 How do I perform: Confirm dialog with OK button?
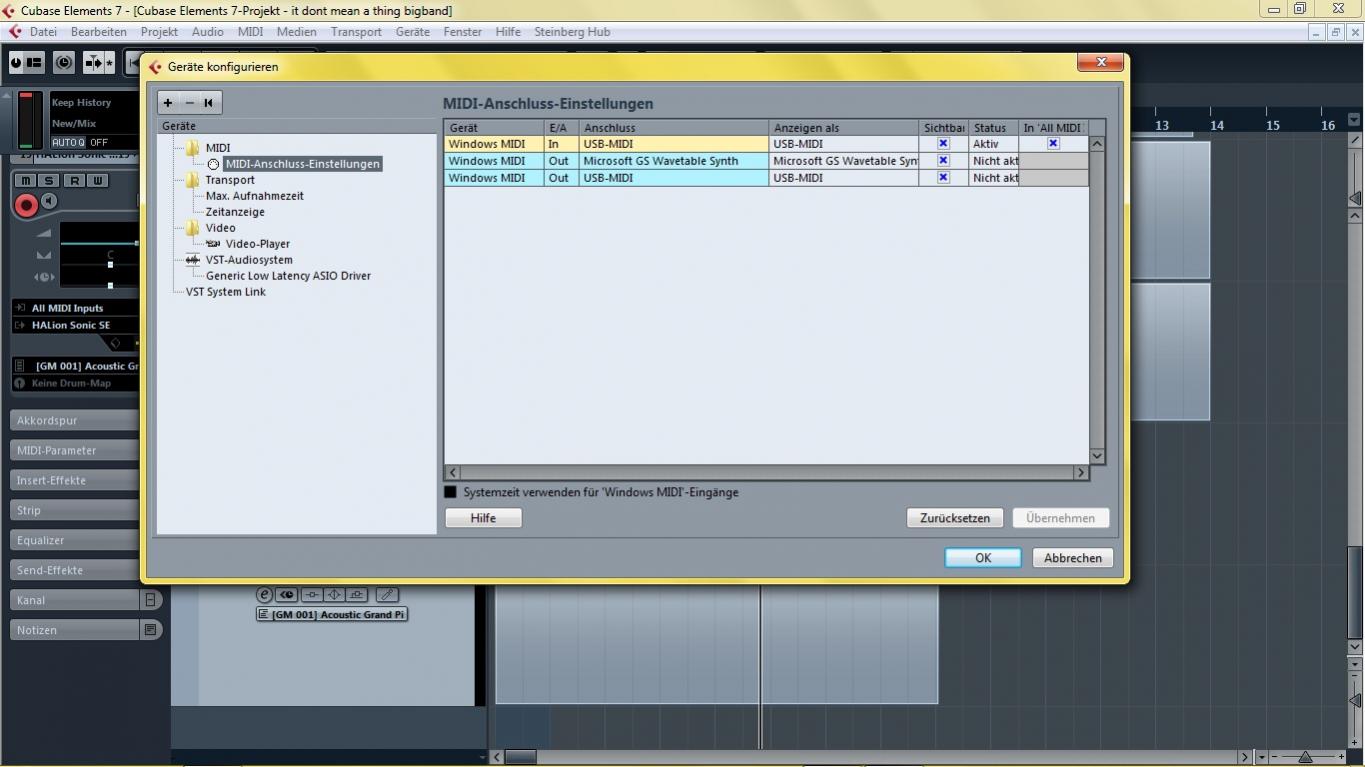coord(983,558)
